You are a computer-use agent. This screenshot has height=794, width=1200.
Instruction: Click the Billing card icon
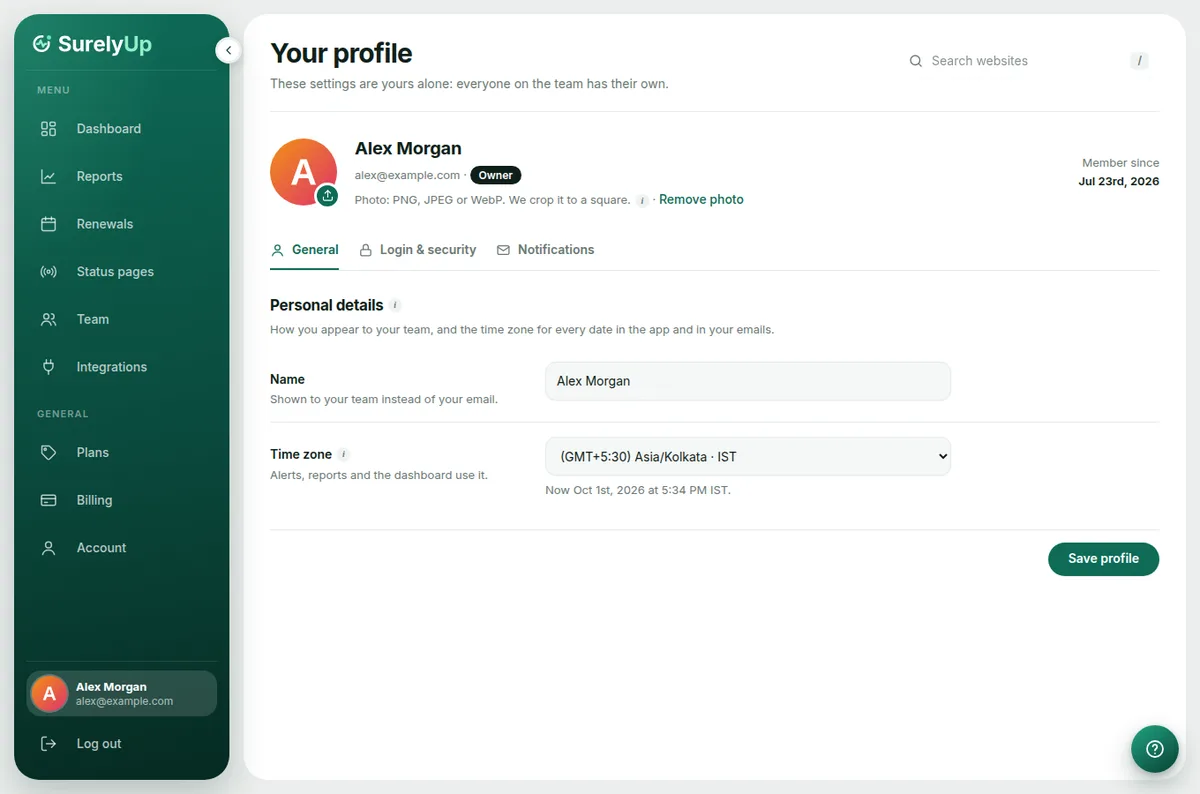pos(48,500)
